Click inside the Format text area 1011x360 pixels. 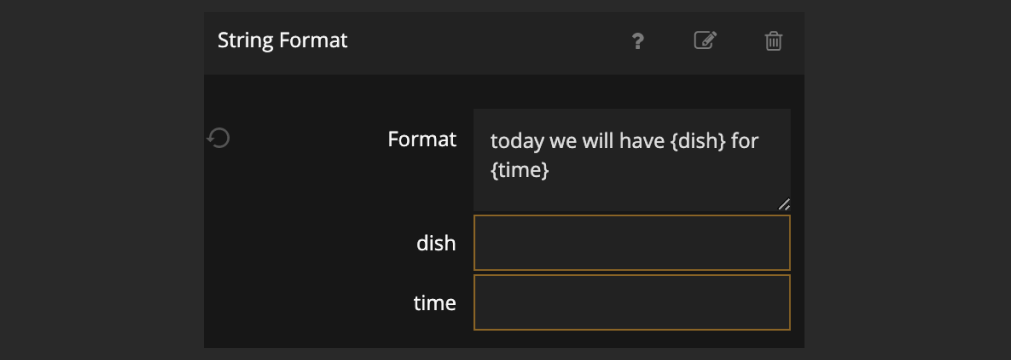click(x=631, y=159)
